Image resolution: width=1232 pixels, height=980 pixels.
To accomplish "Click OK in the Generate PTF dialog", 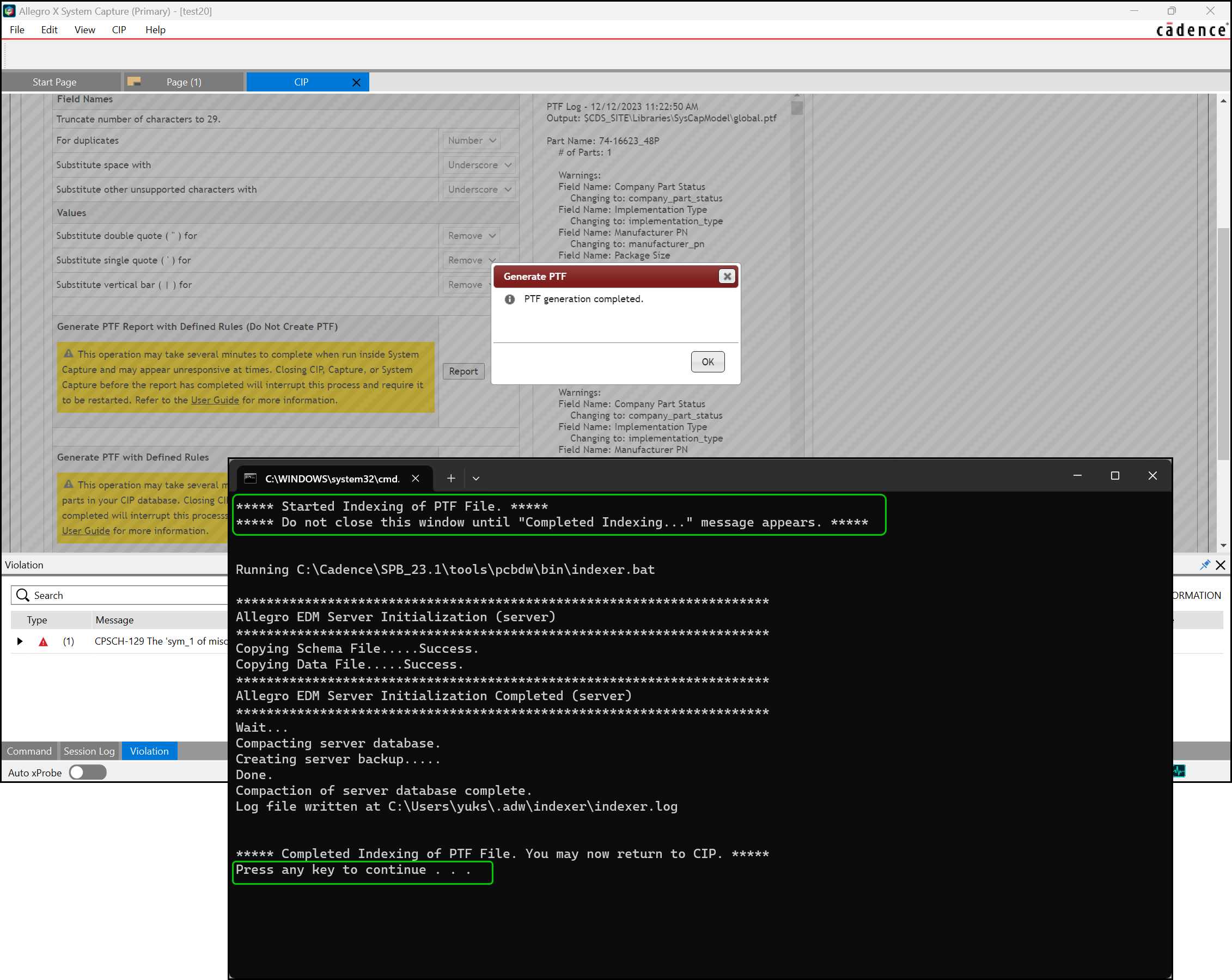I will (708, 362).
